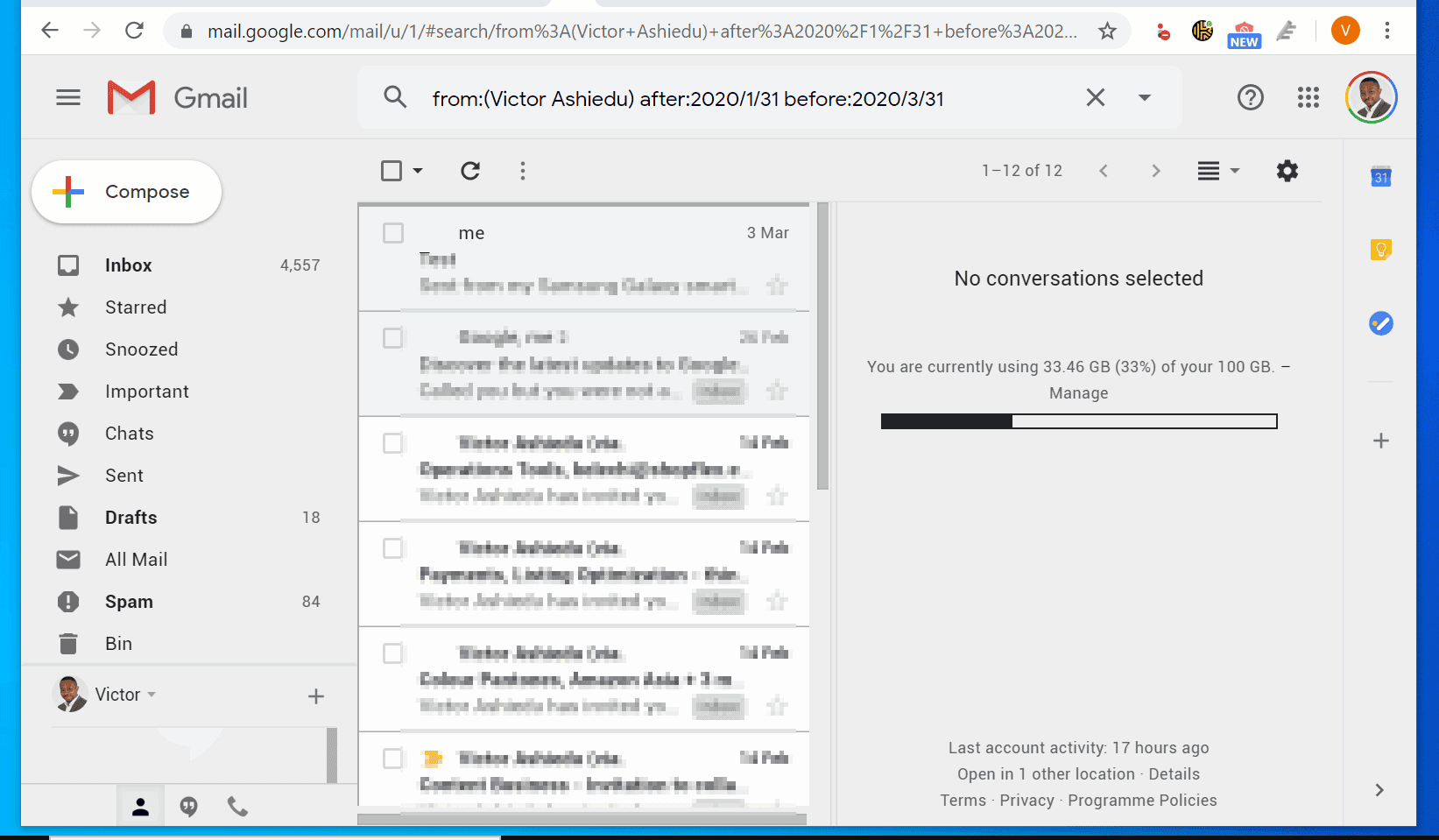This screenshot has width=1439, height=840.
Task: Select the checkbox on the first email from me
Action: [392, 233]
